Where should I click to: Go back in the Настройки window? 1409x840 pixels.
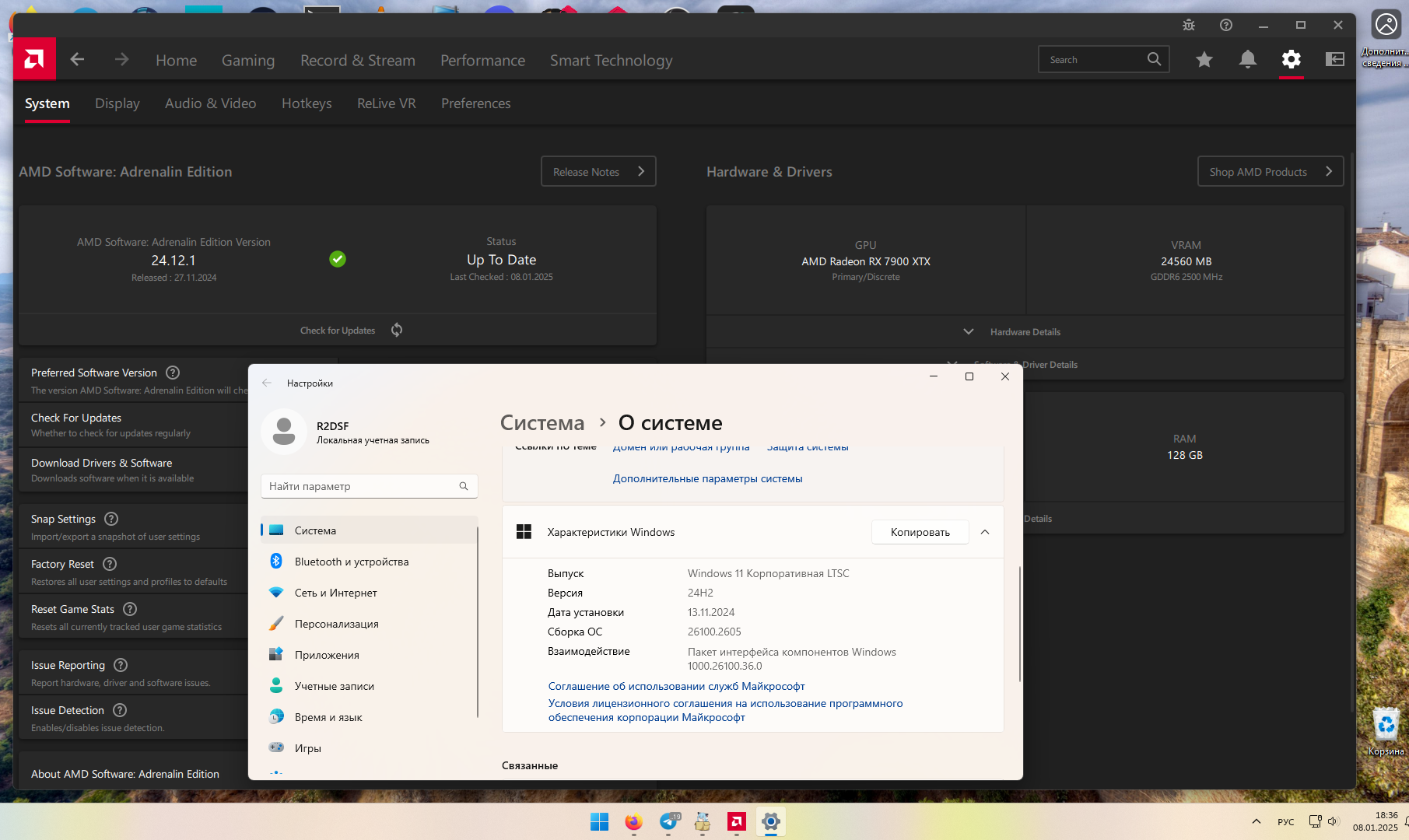[x=267, y=383]
